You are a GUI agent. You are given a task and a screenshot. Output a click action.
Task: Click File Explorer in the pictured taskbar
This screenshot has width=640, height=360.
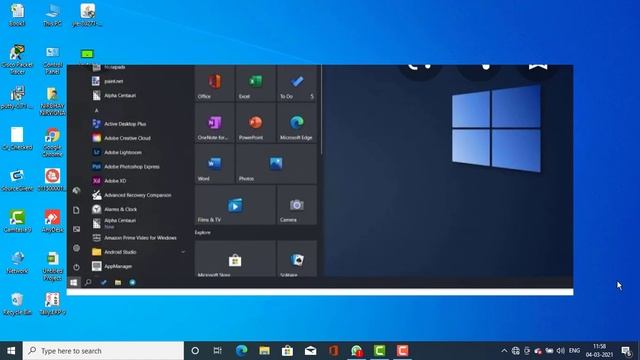tap(118, 282)
